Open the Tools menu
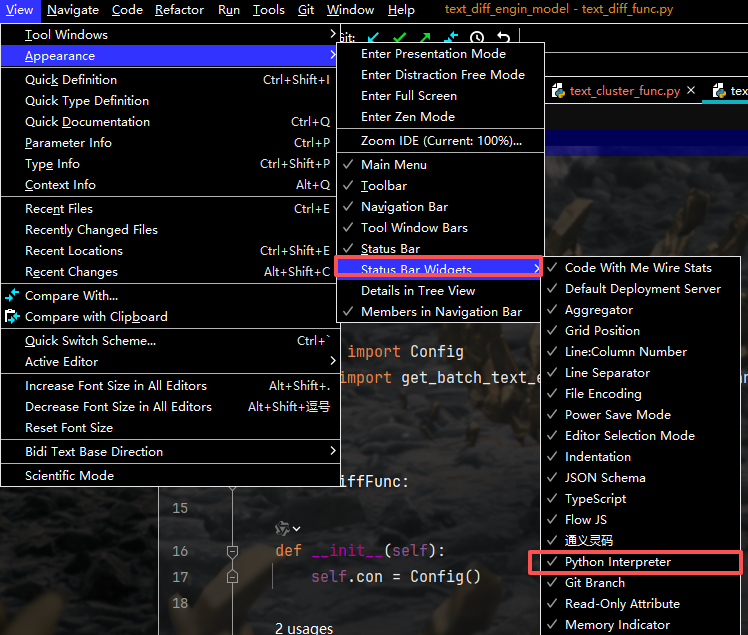This screenshot has height=635, width=748. click(269, 10)
